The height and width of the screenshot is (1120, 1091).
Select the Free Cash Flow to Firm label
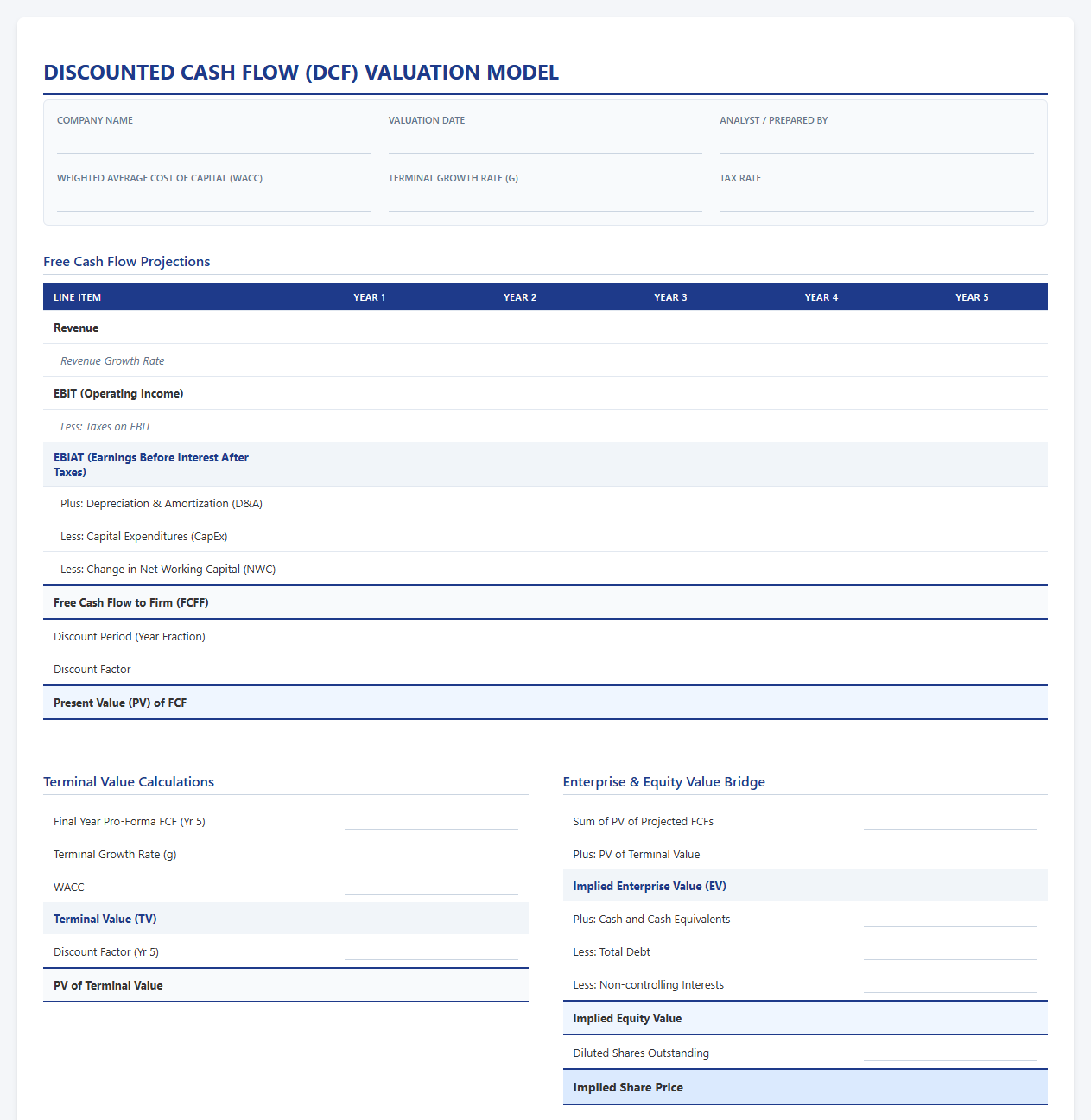pyautogui.click(x=131, y=602)
